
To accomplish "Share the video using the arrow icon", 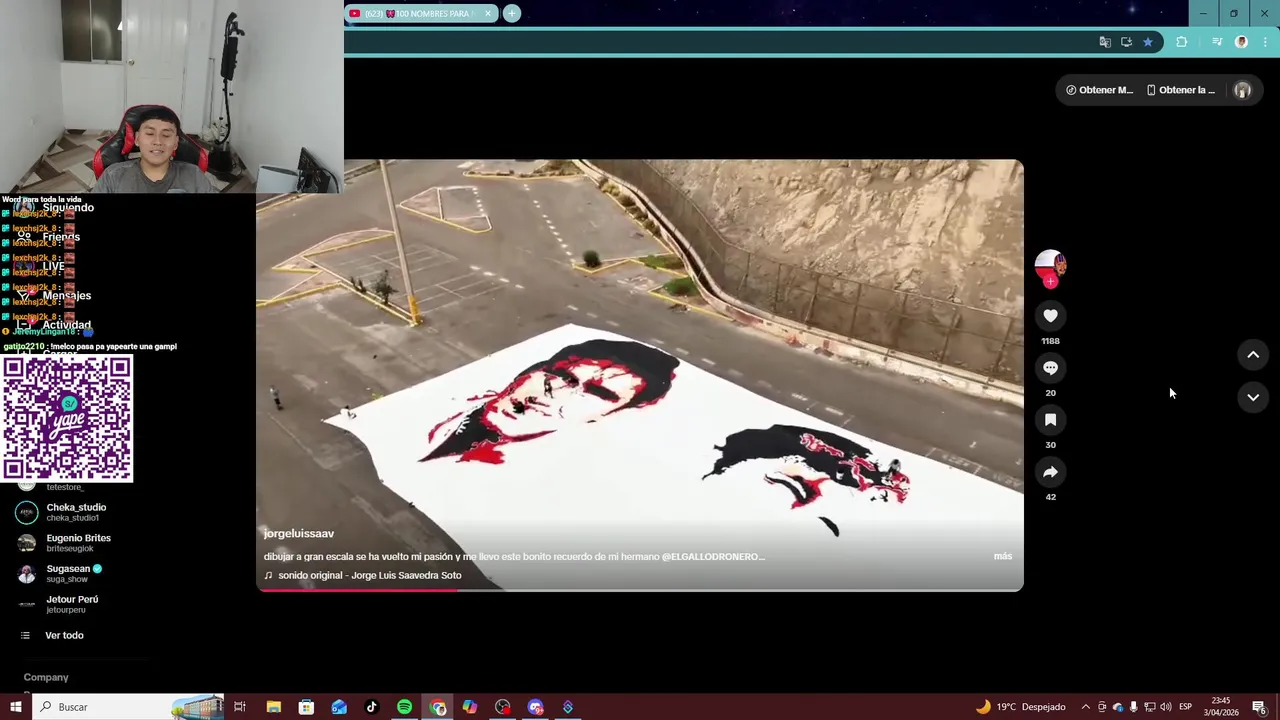I will pyautogui.click(x=1050, y=472).
